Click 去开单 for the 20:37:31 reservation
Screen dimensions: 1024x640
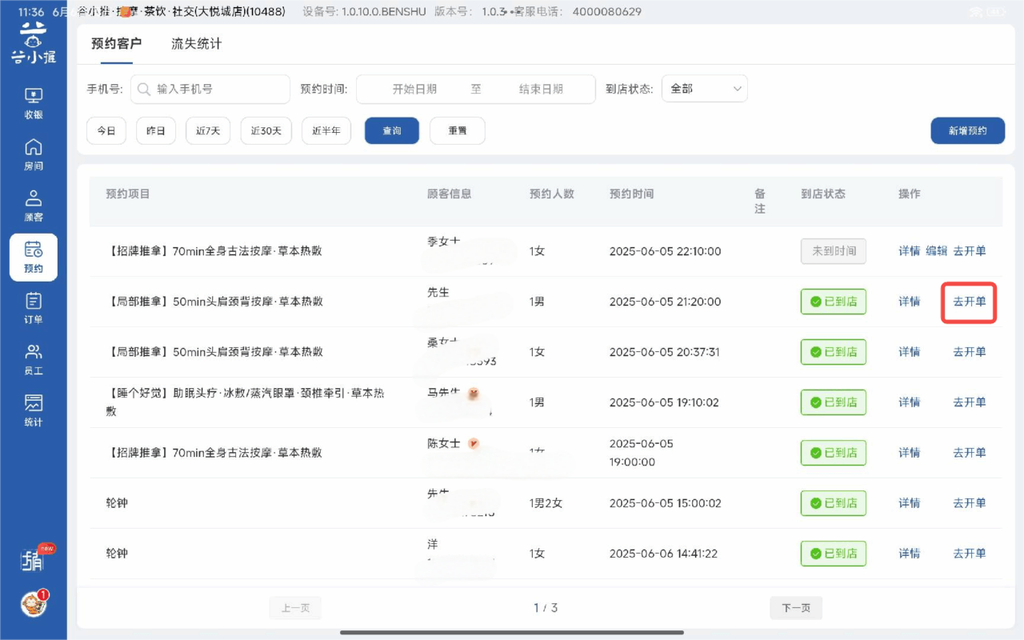click(x=969, y=351)
